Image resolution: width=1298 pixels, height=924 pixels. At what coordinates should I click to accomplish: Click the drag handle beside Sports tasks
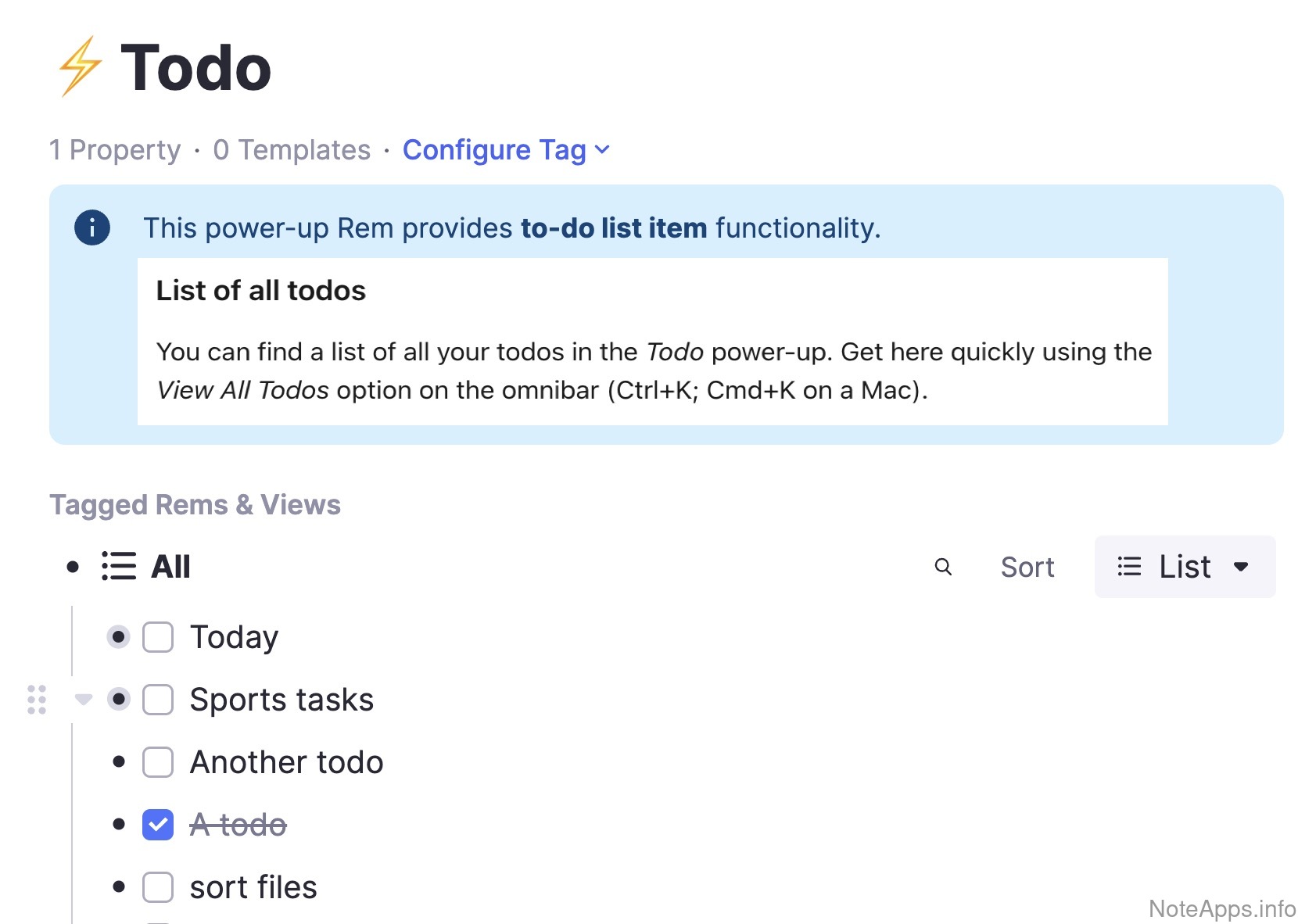(x=37, y=700)
